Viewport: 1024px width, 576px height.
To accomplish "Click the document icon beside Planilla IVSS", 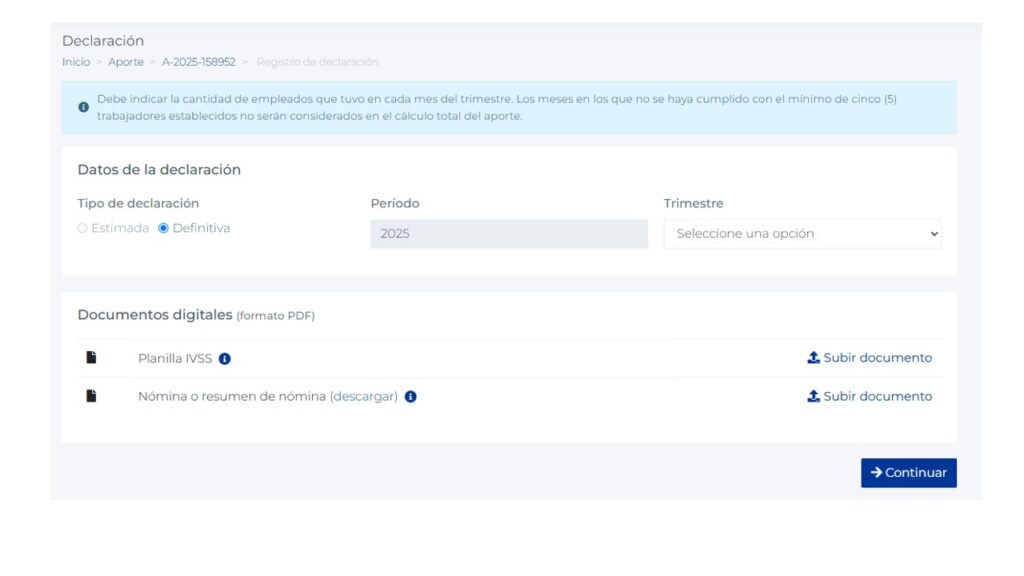I will [93, 357].
